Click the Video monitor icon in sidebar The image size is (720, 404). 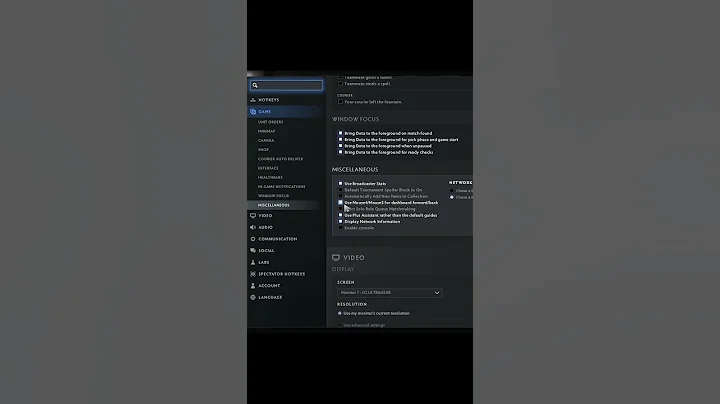point(253,215)
